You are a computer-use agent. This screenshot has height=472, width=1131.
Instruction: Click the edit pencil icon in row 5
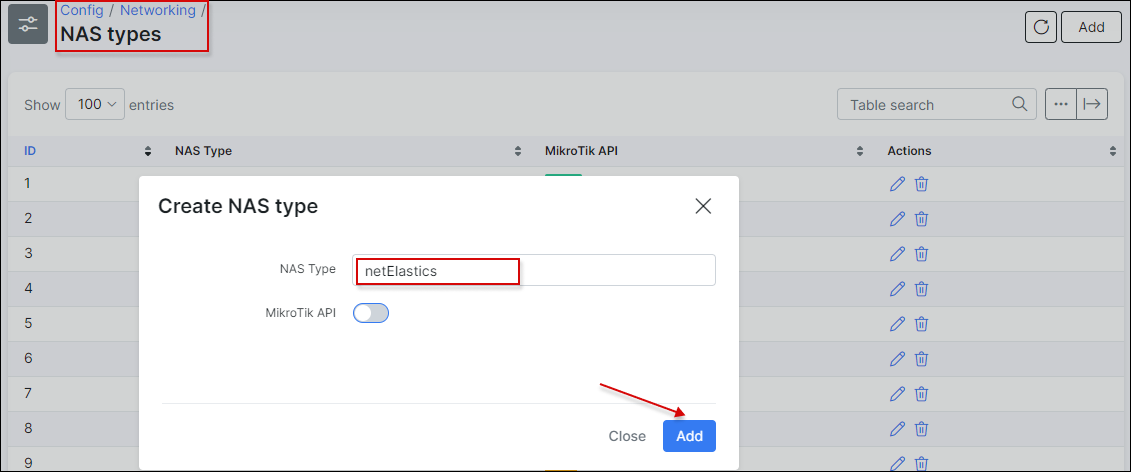click(897, 324)
